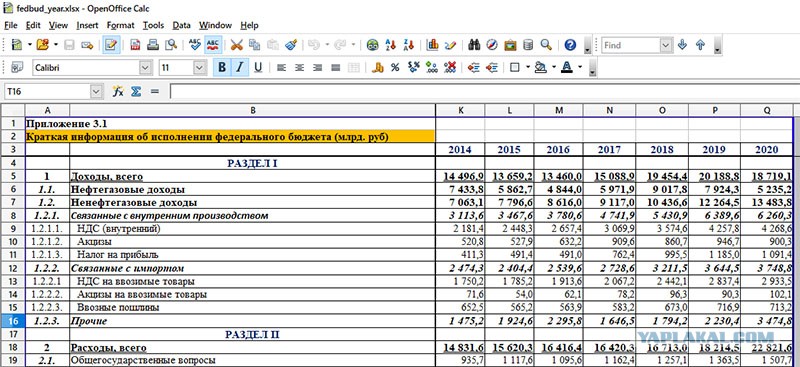Image resolution: width=800 pixels, height=367 pixels.
Task: Center text horizontally
Action: (x=299, y=67)
